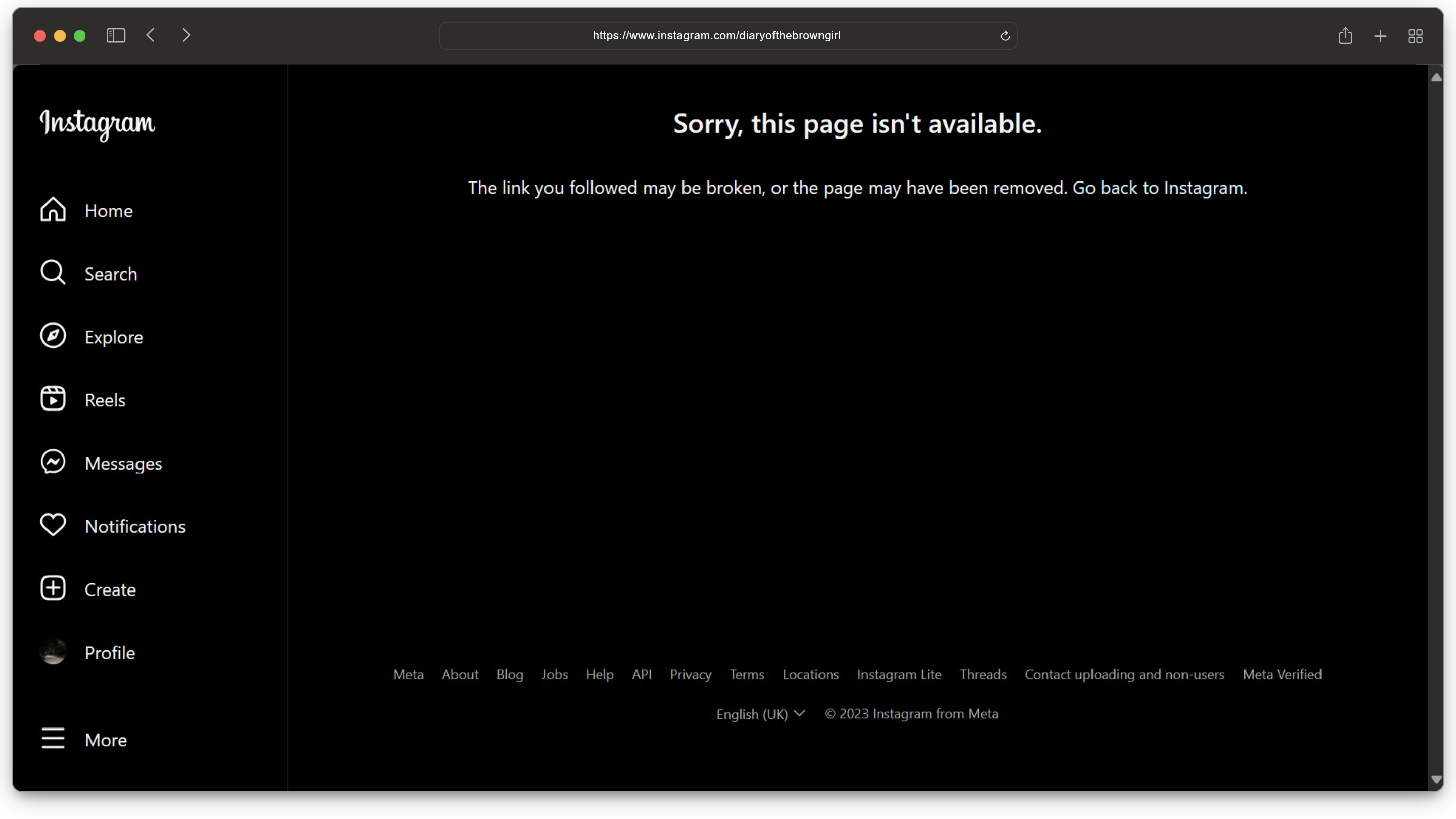Screen dimensions: 1456x819
Task: Click the browser back arrow
Action: [x=150, y=35]
